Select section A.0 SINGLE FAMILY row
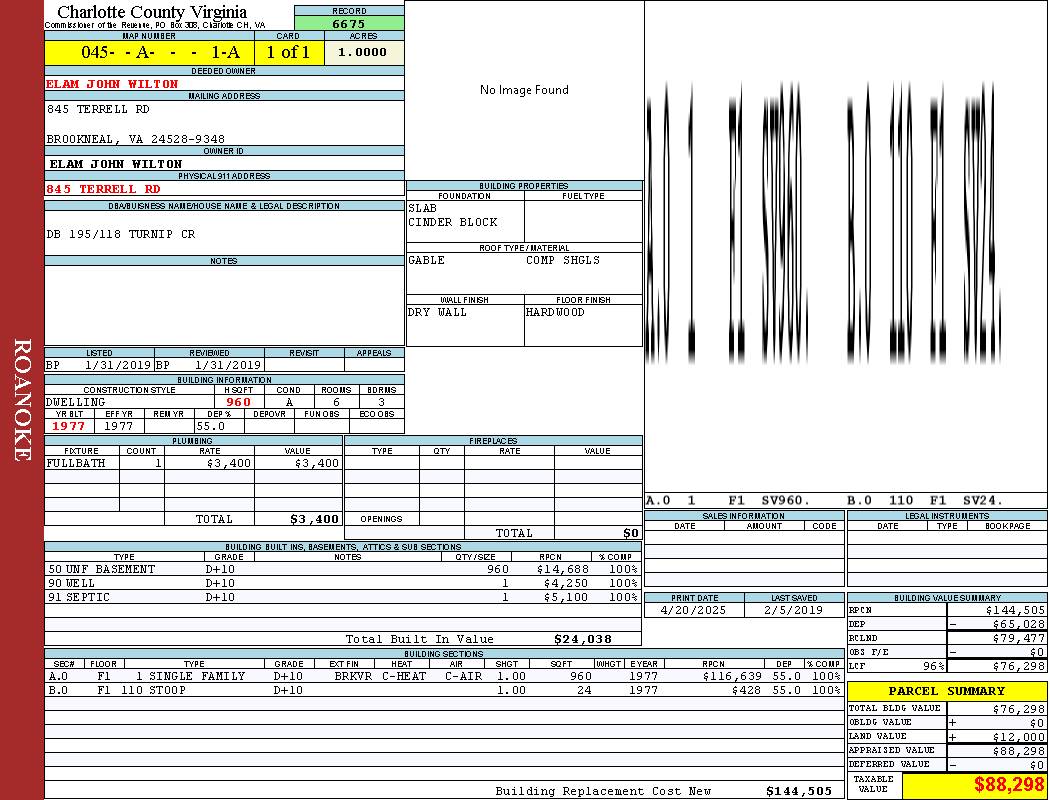 click(x=444, y=676)
